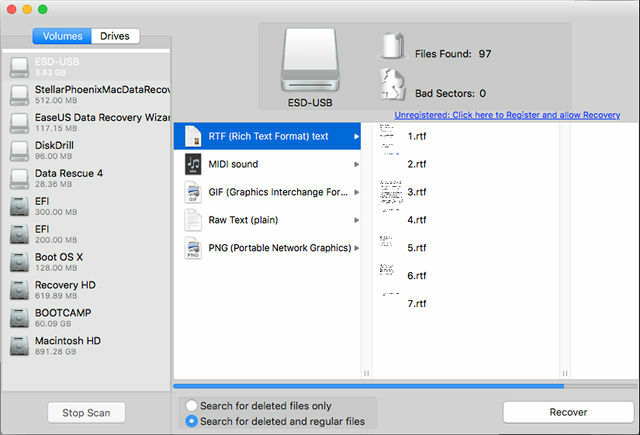Click the Files Found document icon
640x435 pixels.
393,46
